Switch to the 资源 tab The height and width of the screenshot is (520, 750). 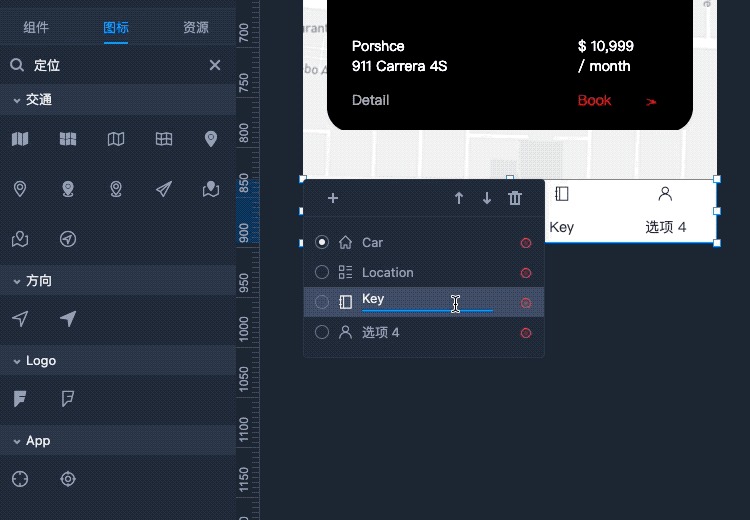[x=196, y=28]
